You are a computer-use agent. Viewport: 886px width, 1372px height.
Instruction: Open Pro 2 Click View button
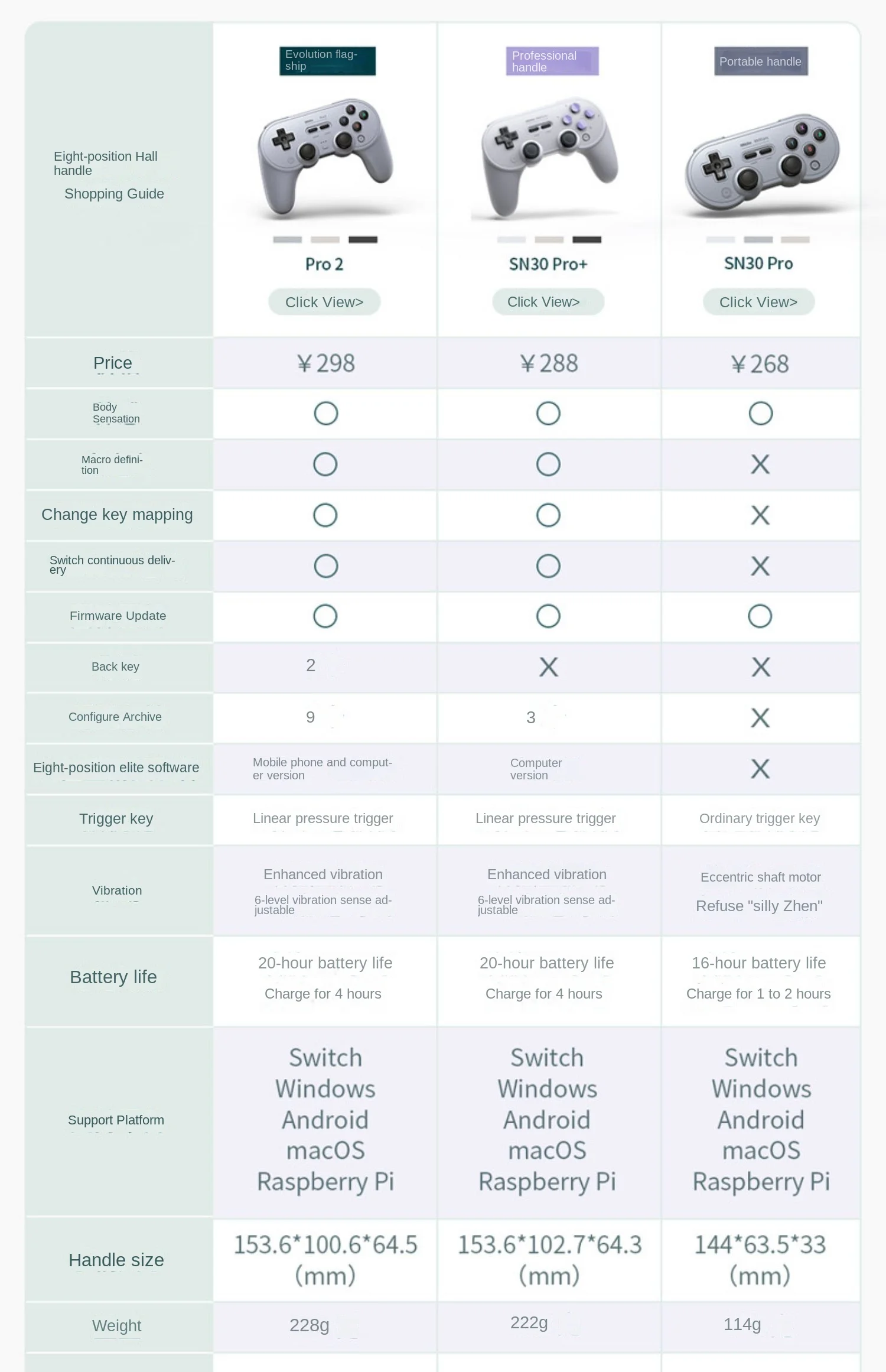[324, 302]
